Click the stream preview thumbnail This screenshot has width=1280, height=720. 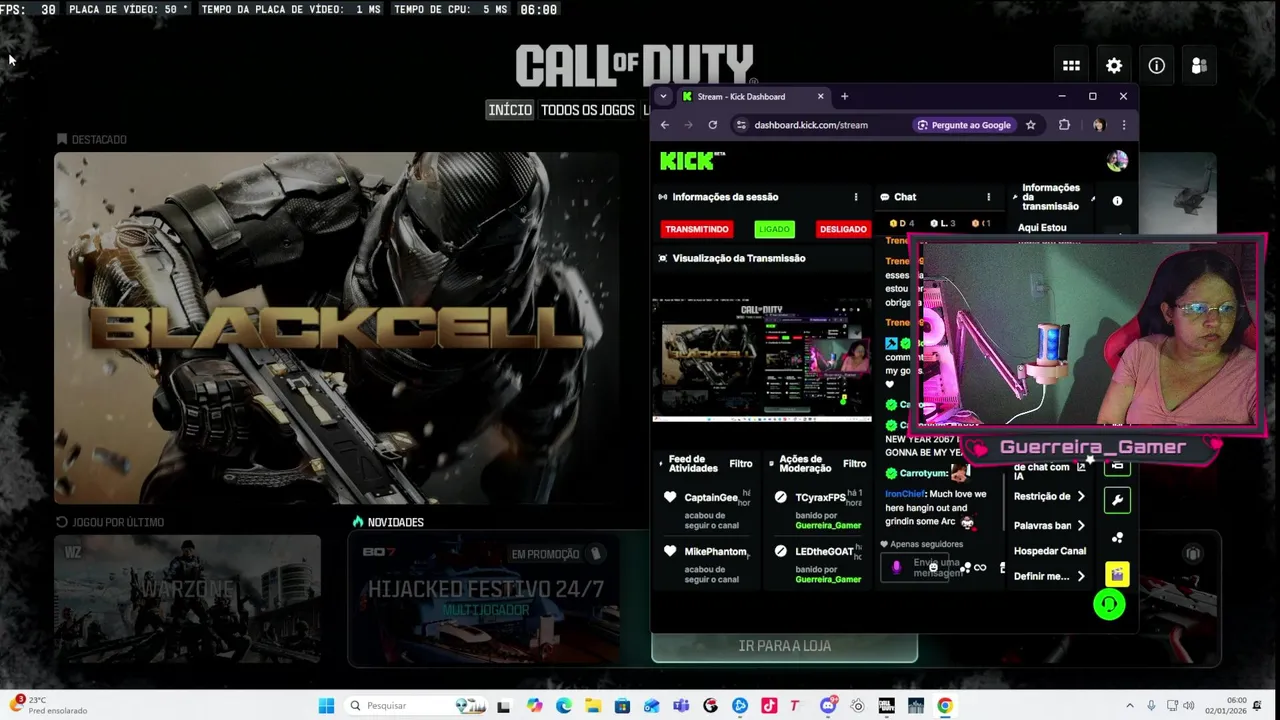coord(762,360)
